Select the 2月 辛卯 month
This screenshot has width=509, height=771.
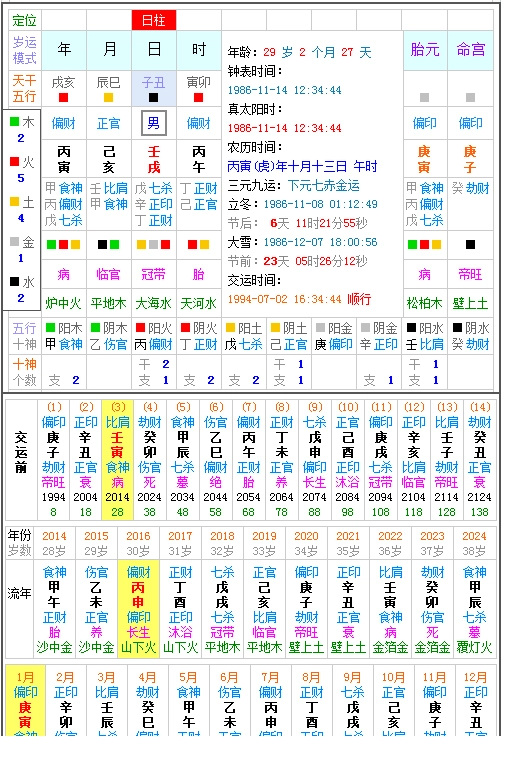click(65, 700)
